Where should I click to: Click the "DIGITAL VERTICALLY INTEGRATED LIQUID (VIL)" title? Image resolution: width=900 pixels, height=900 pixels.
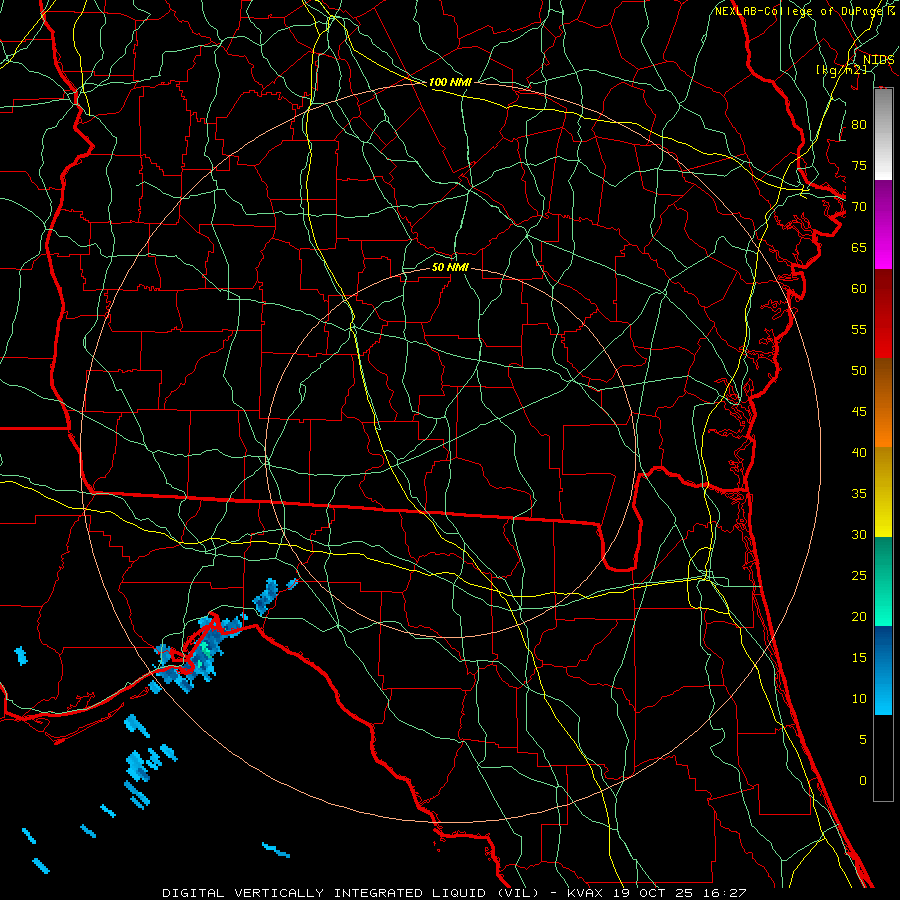[351, 893]
